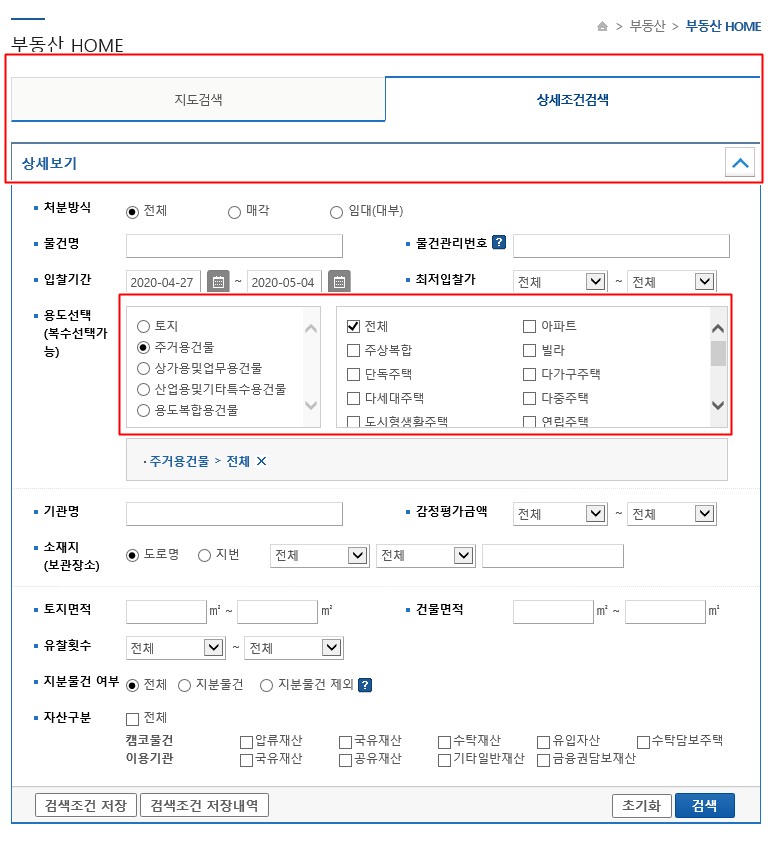The height and width of the screenshot is (844, 775).
Task: Select 매각 radio for 처분방식
Action: (234, 212)
